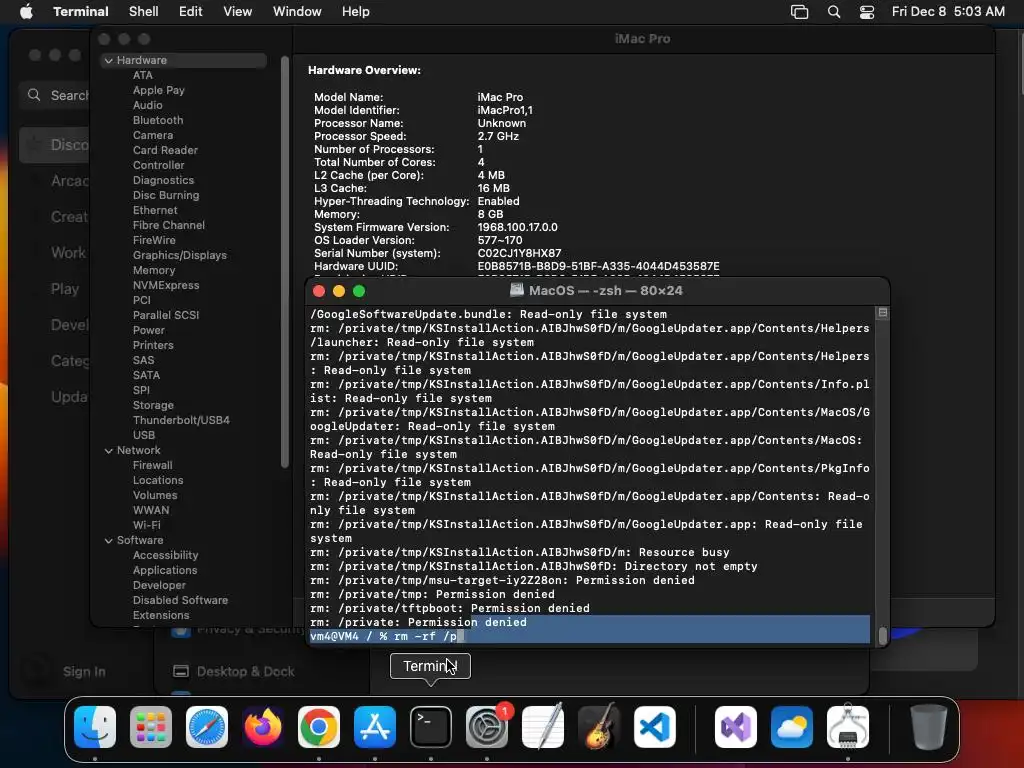Image resolution: width=1024 pixels, height=768 pixels.
Task: Collapse the Software section
Action: coord(108,540)
